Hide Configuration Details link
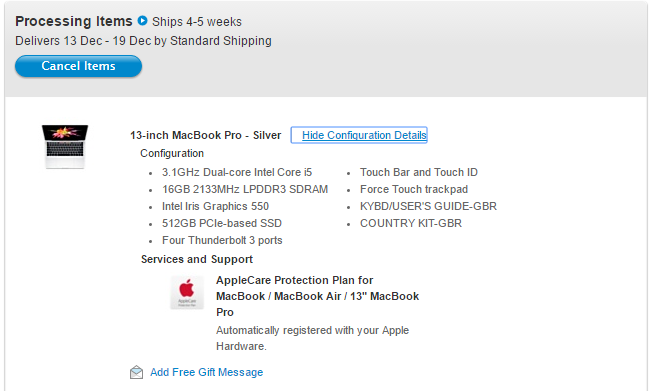 364,135
